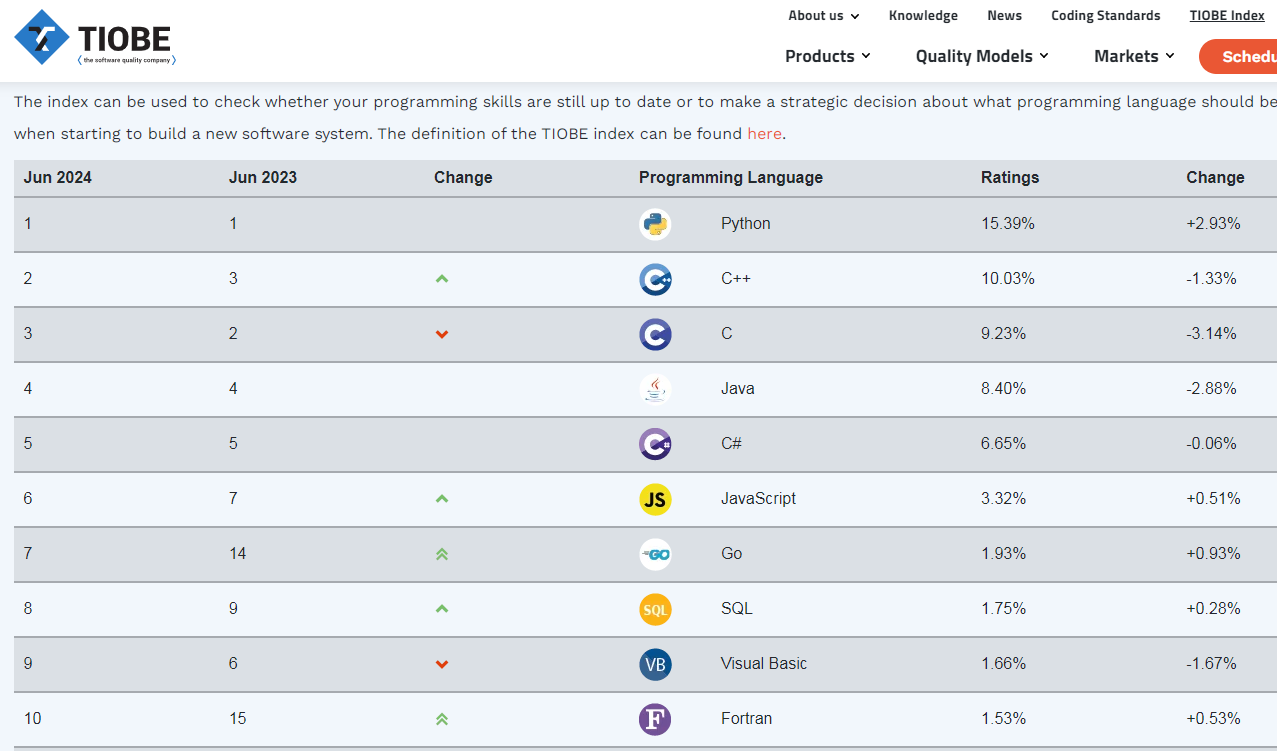The height and width of the screenshot is (751, 1277).
Task: Open Coding Standards page
Action: pos(1105,16)
